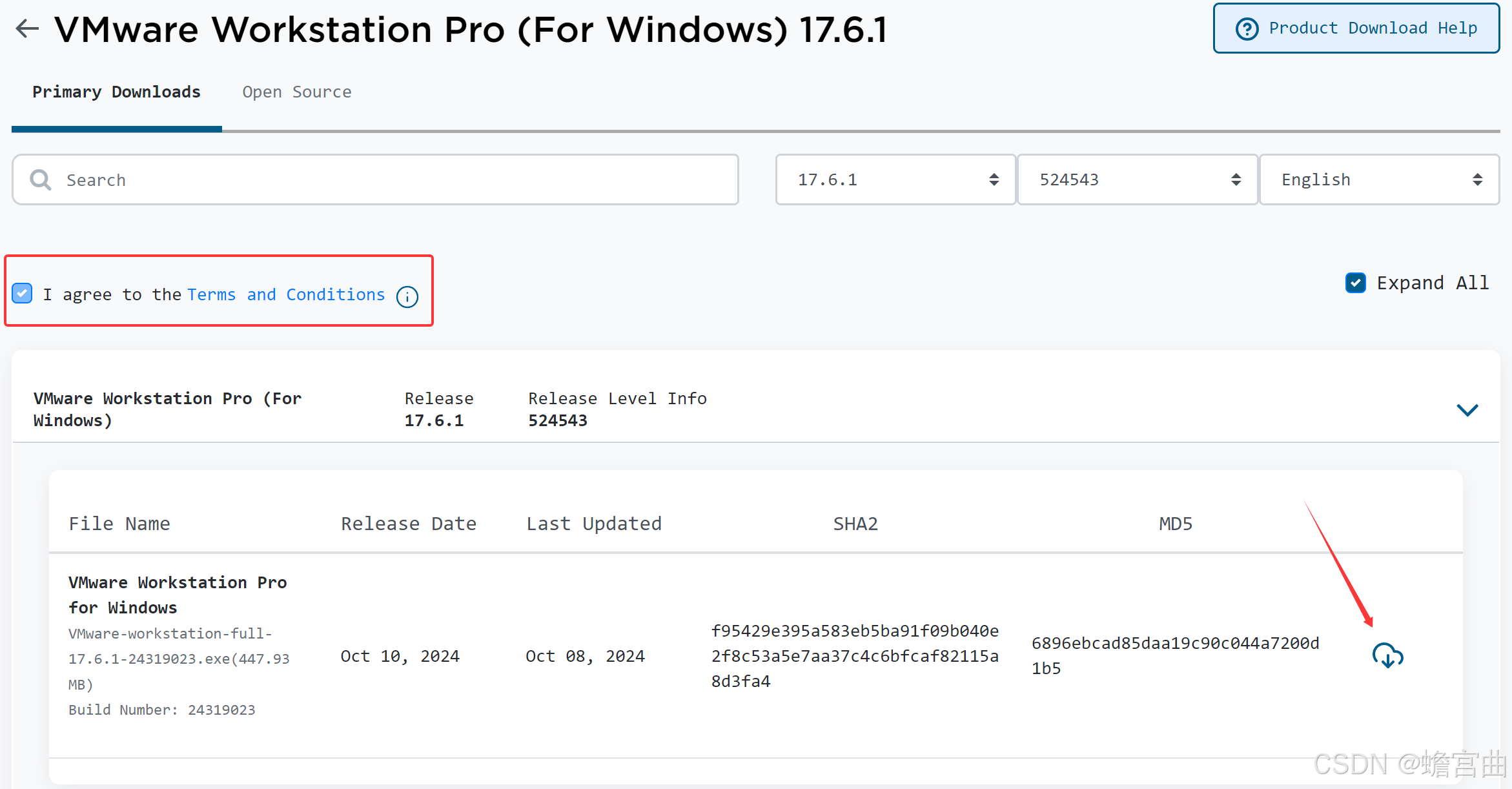
Task: Select the Primary Downloads tab
Action: pyautogui.click(x=116, y=92)
